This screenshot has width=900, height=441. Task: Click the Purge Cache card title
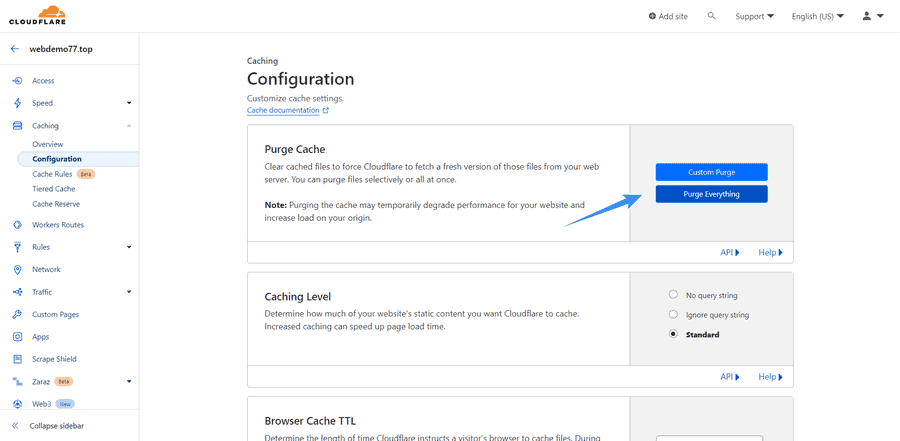click(294, 149)
